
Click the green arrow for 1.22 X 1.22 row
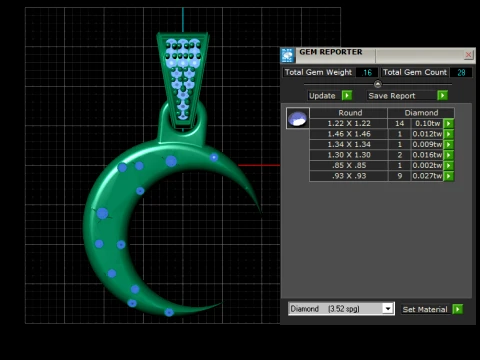(x=449, y=124)
